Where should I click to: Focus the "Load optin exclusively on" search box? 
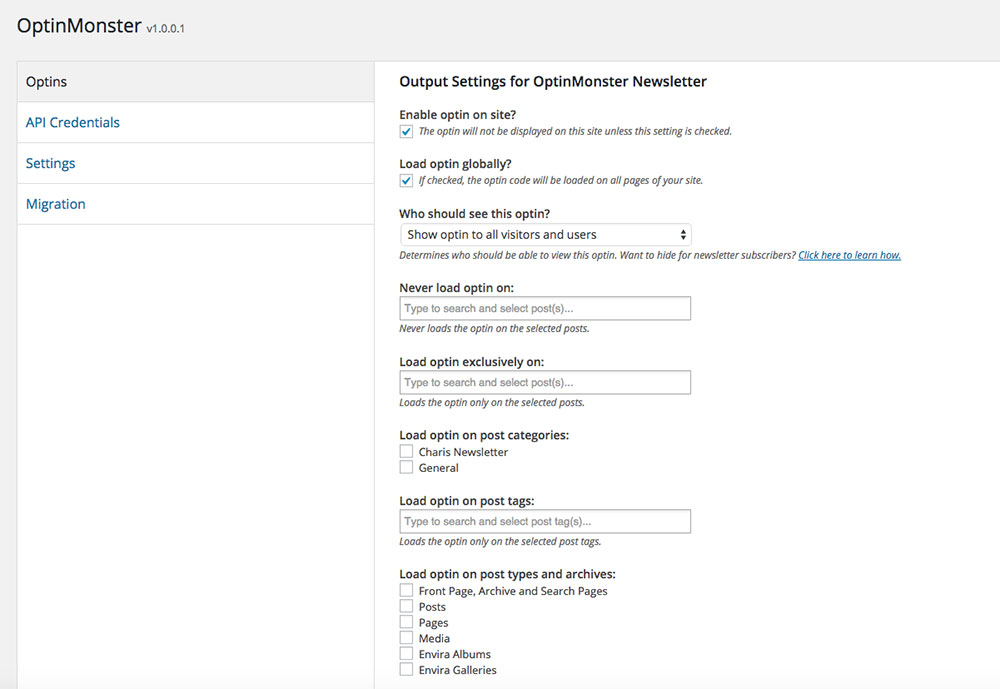coord(545,382)
